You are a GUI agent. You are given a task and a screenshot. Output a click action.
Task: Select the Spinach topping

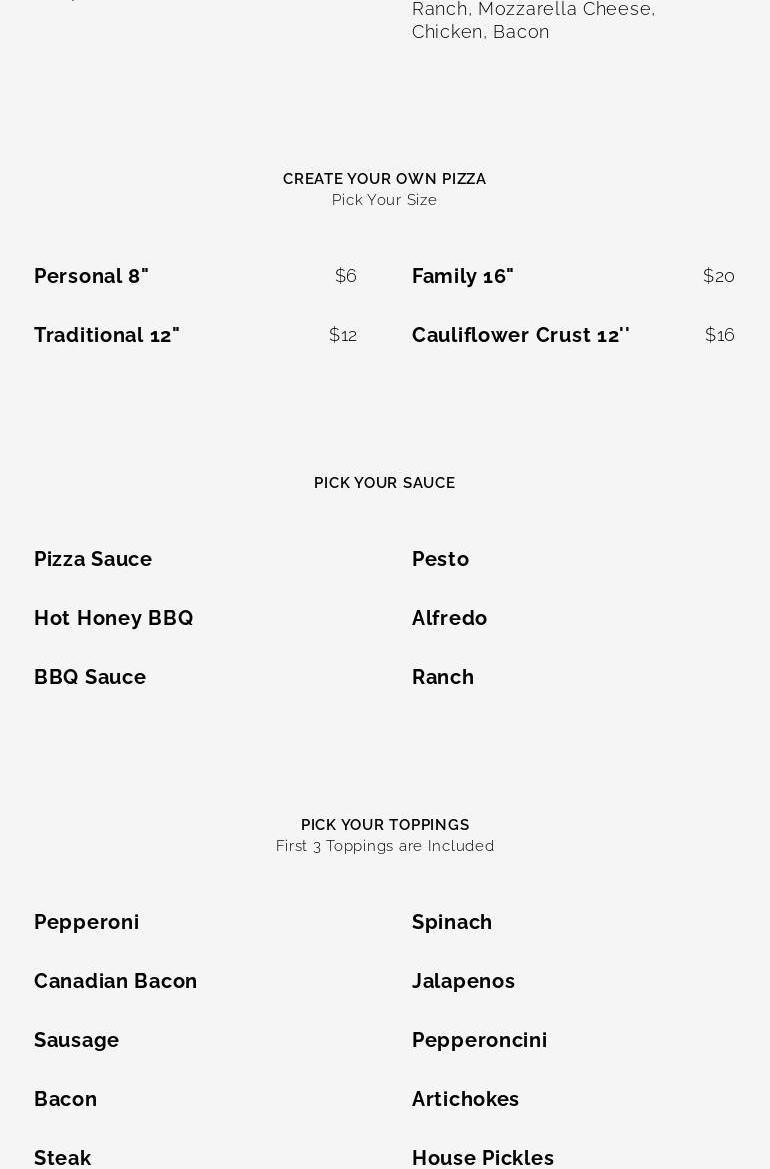[x=451, y=922]
